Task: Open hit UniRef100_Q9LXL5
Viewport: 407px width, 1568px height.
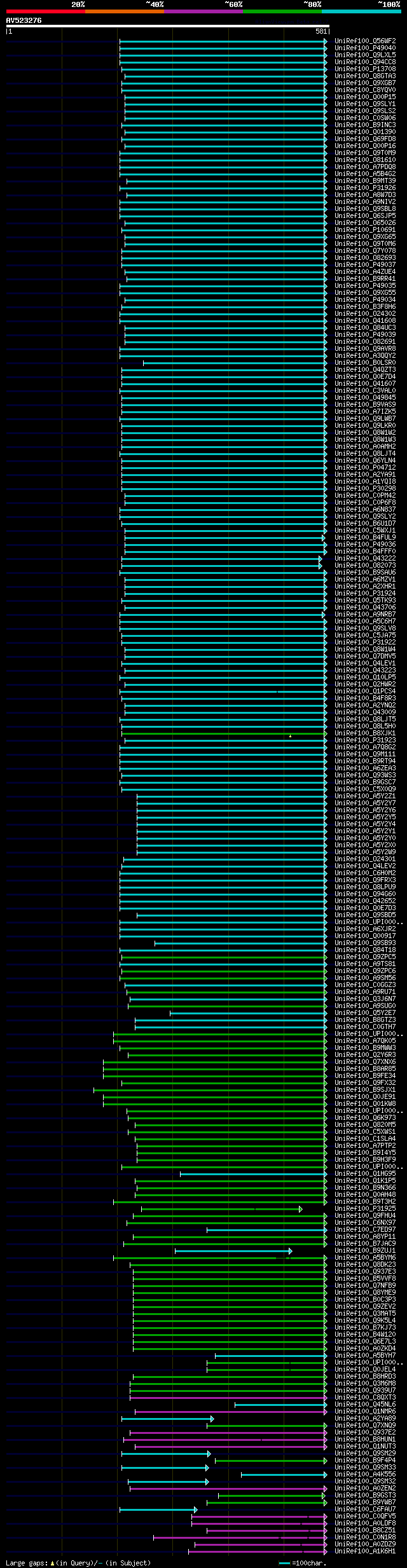Action: coord(365,55)
